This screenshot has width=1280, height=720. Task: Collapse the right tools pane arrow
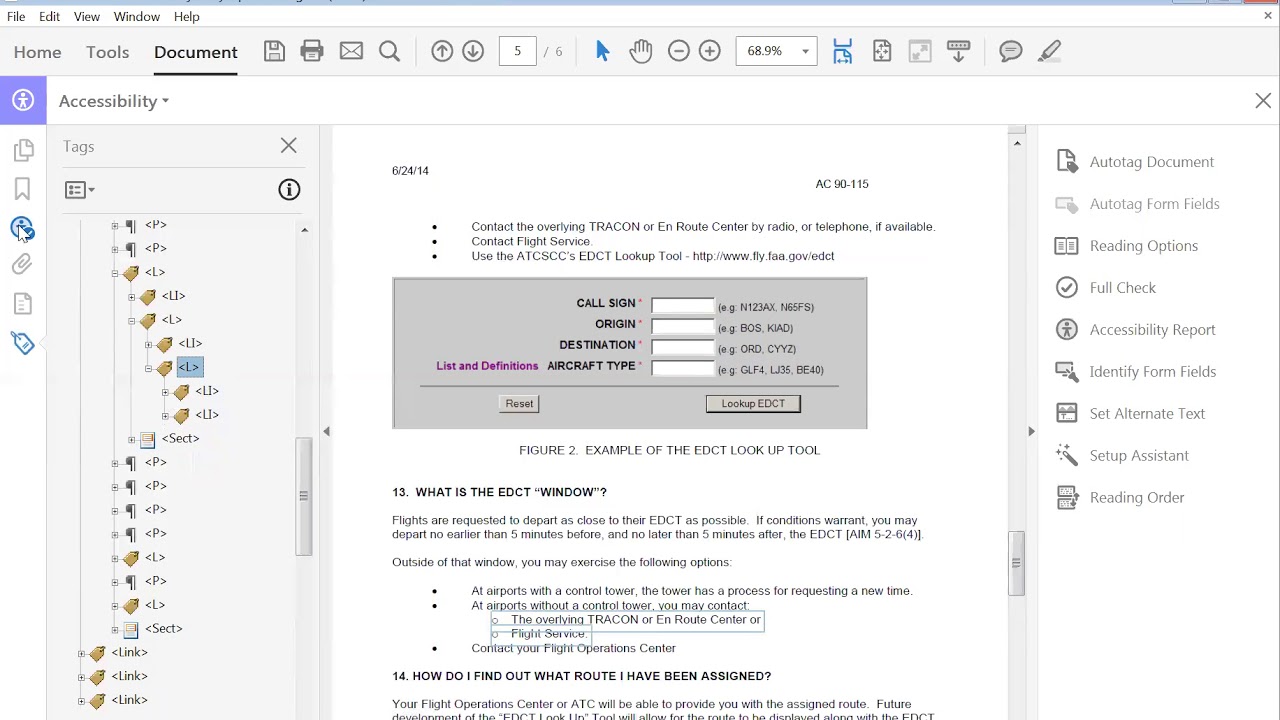point(1031,431)
